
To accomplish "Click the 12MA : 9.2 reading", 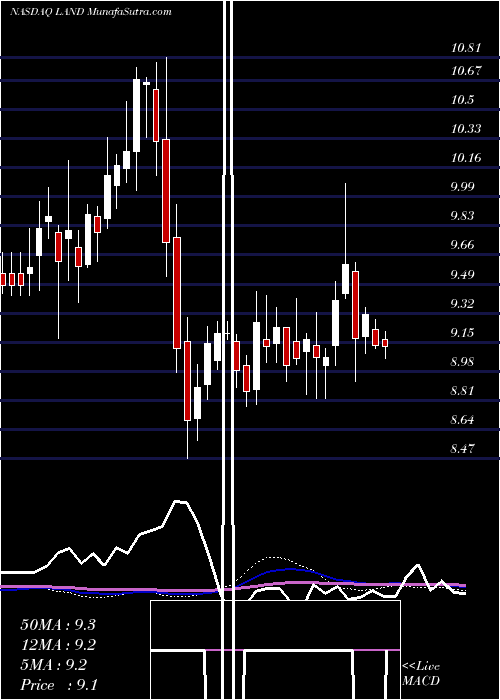I will pos(58,645).
